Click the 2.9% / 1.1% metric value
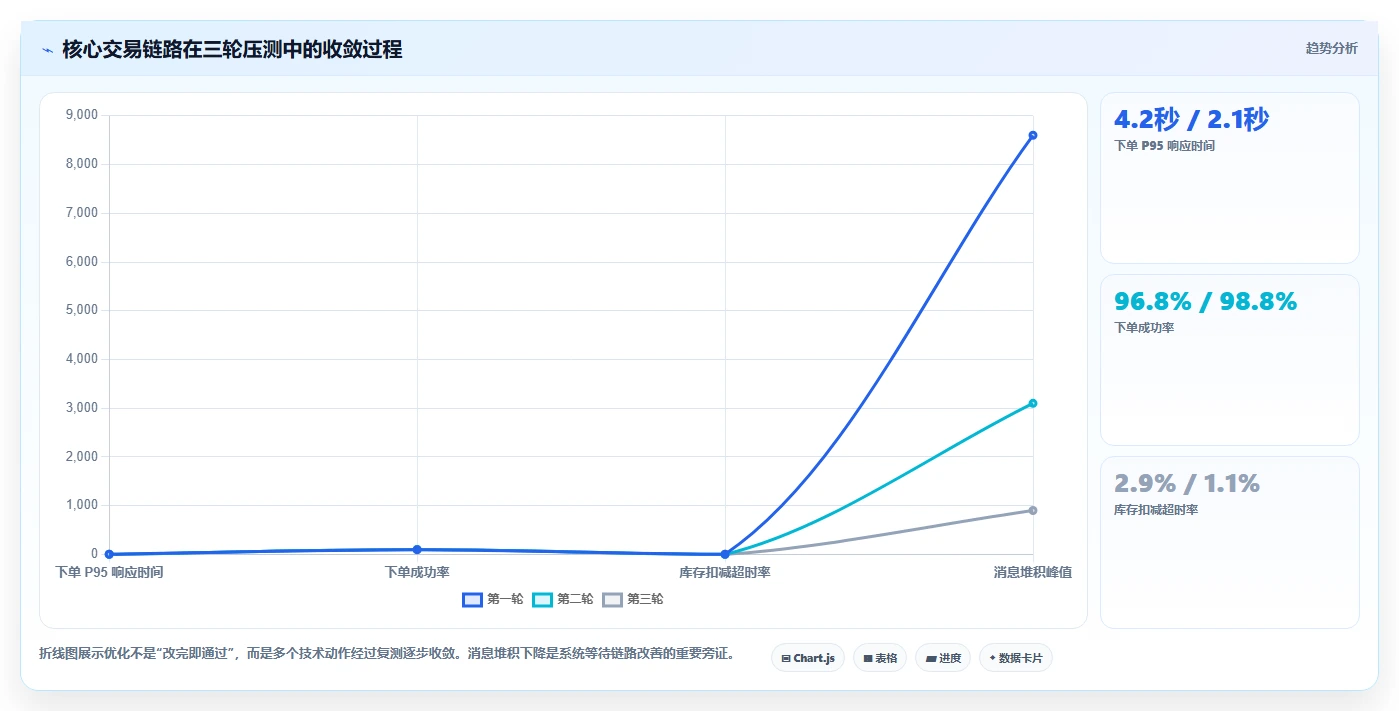1399x711 pixels. click(1186, 483)
